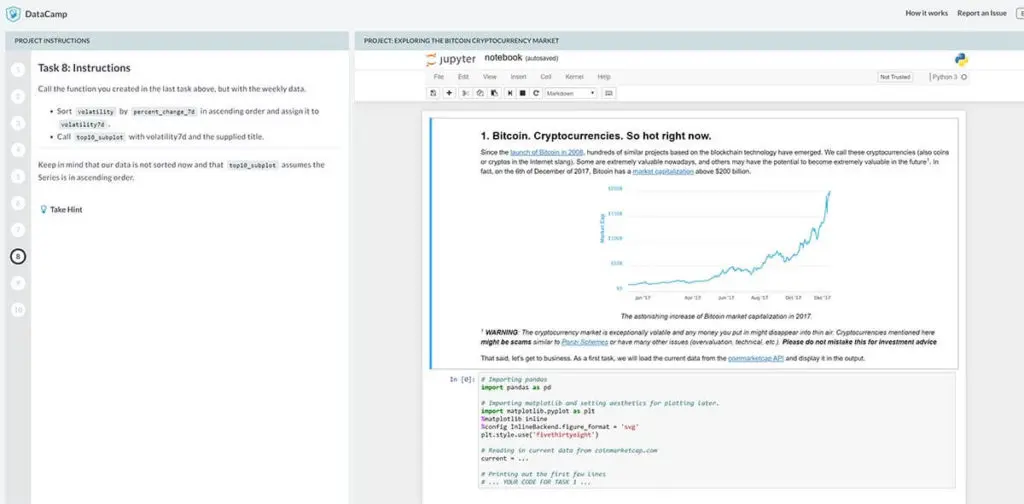Open the command palette keyboard icon

point(609,93)
